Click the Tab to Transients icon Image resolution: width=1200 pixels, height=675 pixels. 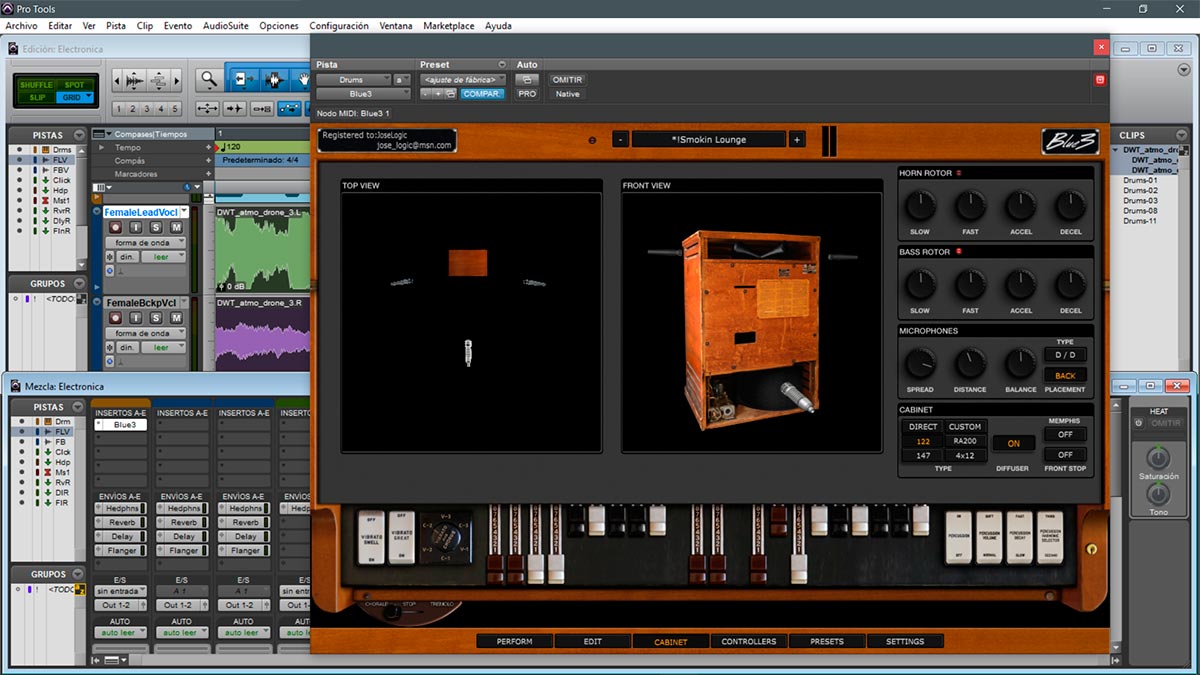tap(235, 108)
